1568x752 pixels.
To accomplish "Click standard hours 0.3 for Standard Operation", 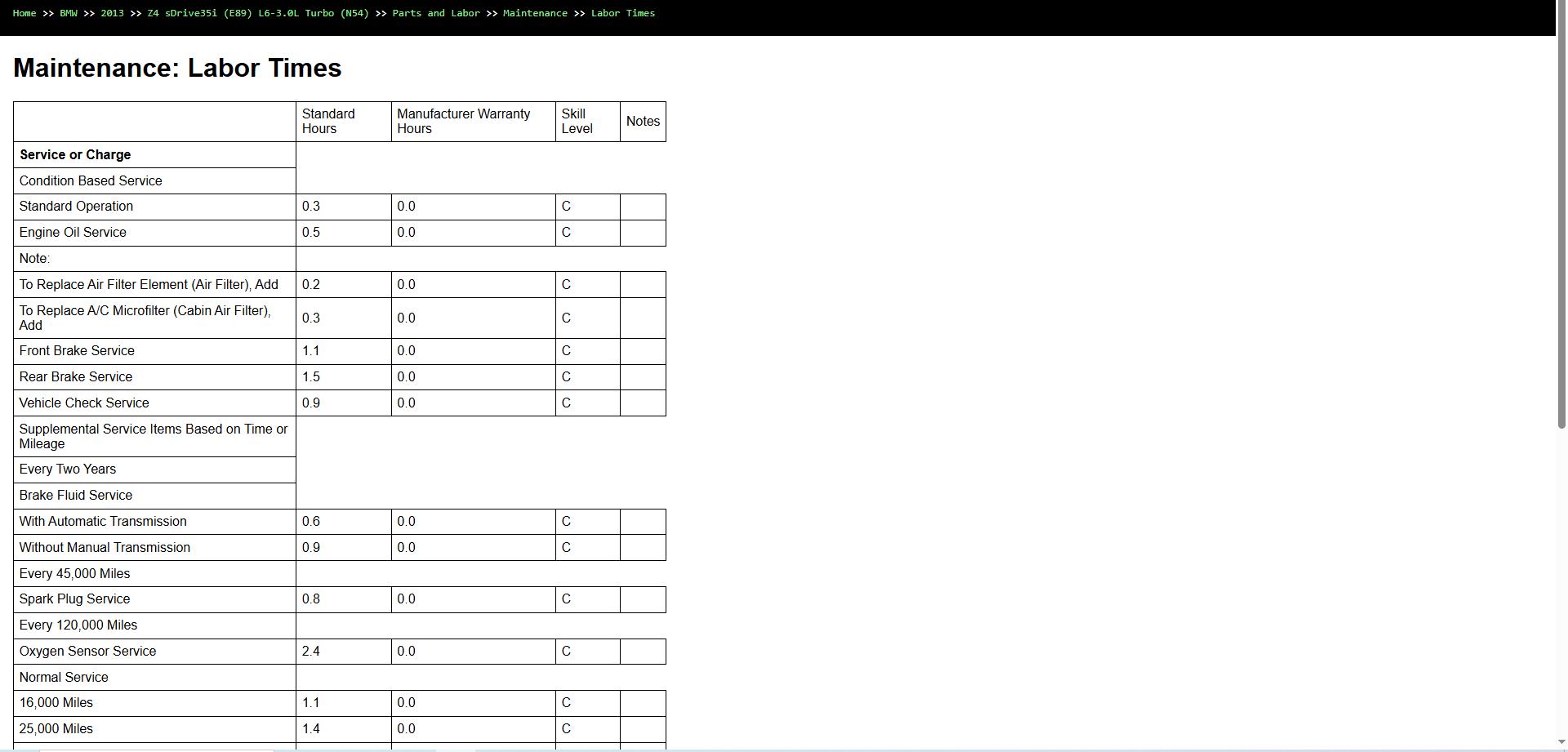I will [x=344, y=207].
